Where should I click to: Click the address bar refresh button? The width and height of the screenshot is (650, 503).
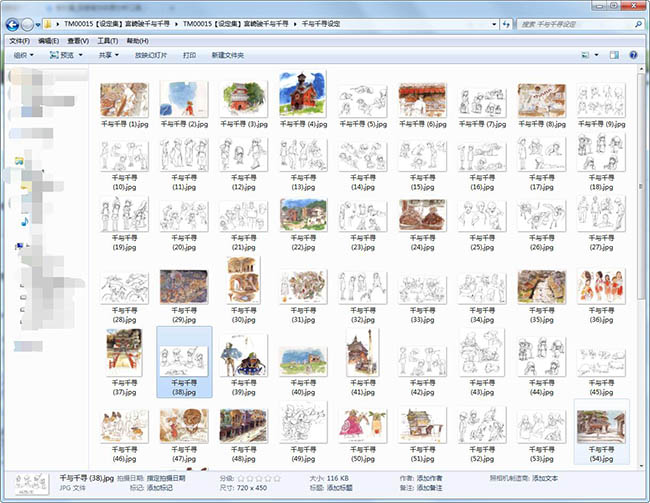point(506,24)
